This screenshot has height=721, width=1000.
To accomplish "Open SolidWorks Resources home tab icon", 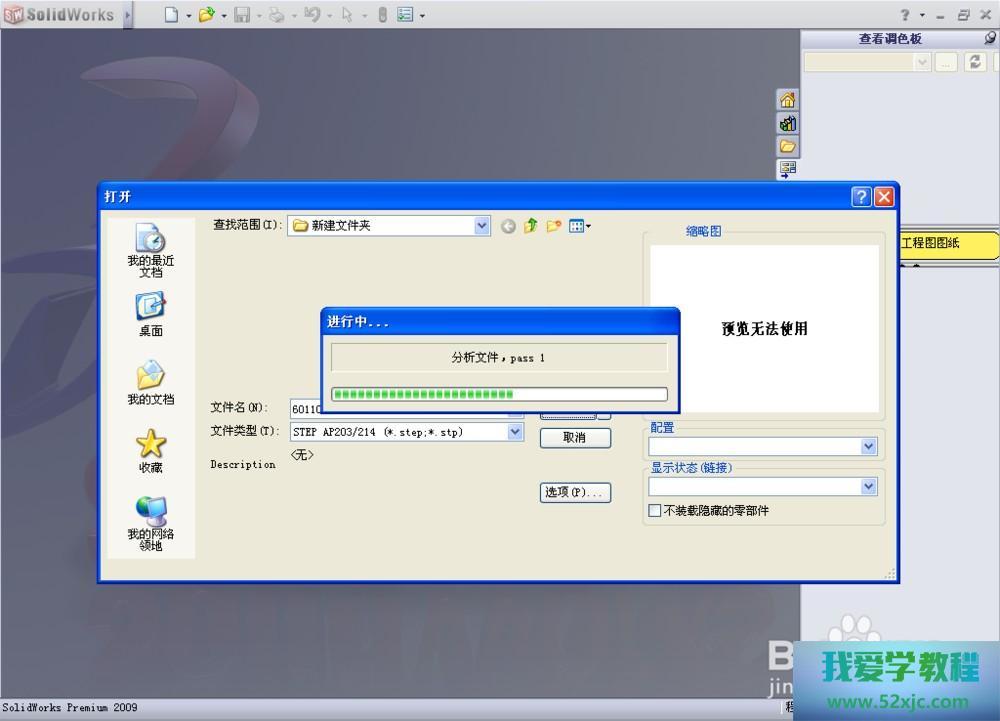I will click(788, 100).
